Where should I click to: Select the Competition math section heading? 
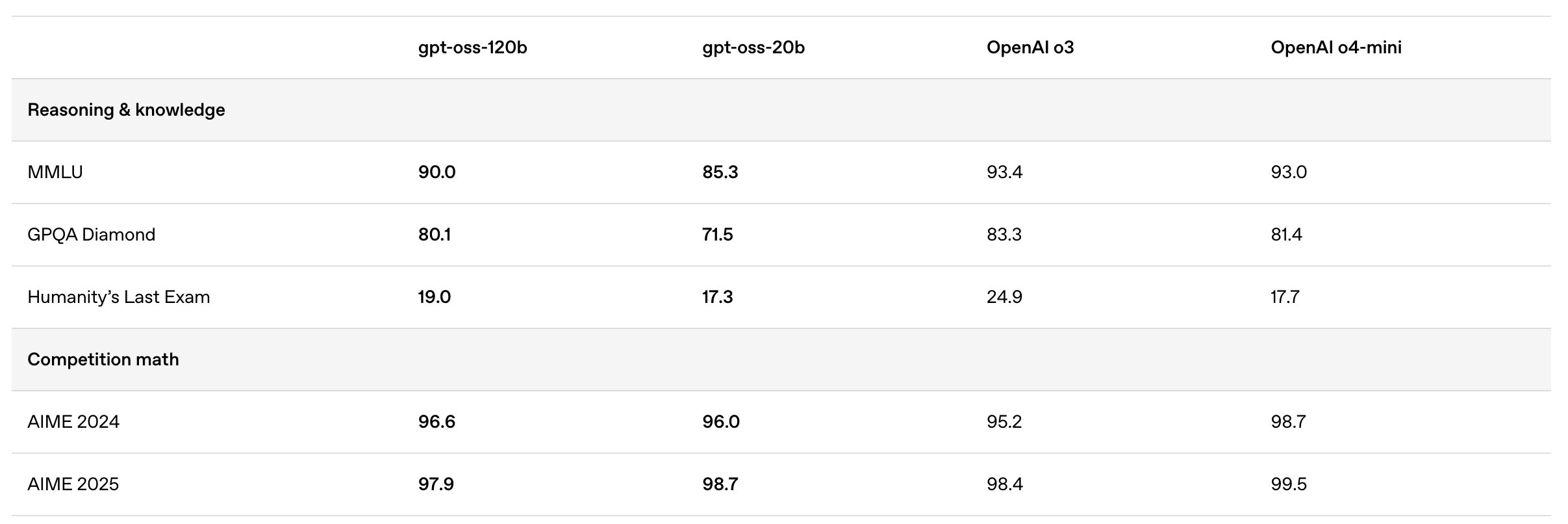point(103,360)
